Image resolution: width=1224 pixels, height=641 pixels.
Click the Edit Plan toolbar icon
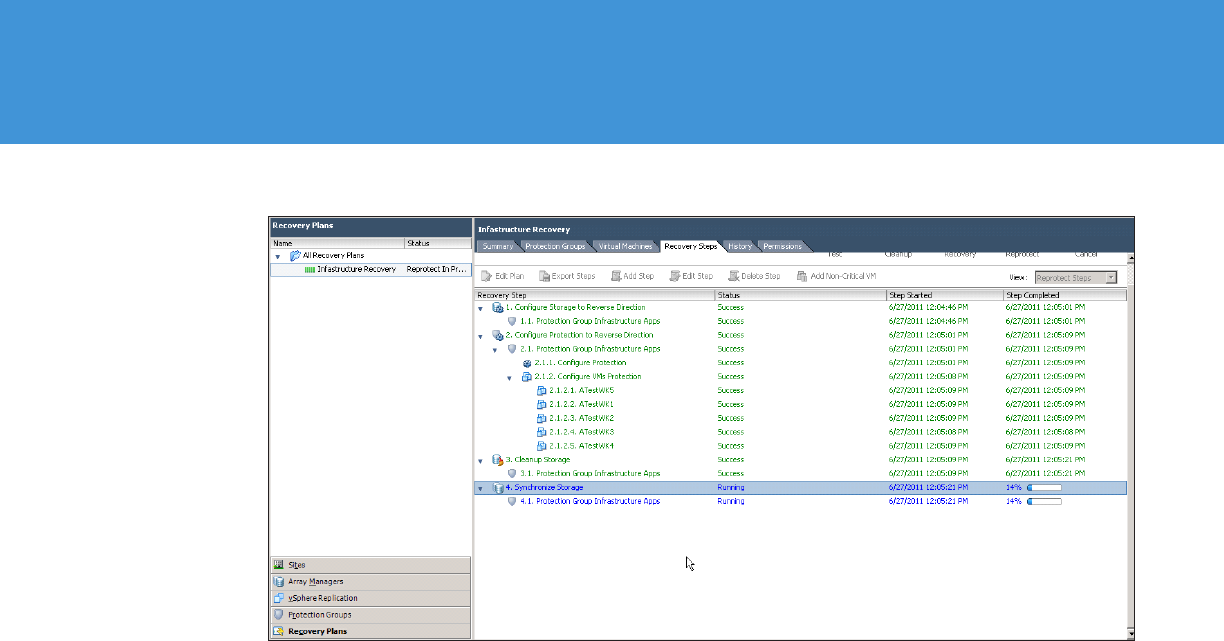[x=486, y=276]
